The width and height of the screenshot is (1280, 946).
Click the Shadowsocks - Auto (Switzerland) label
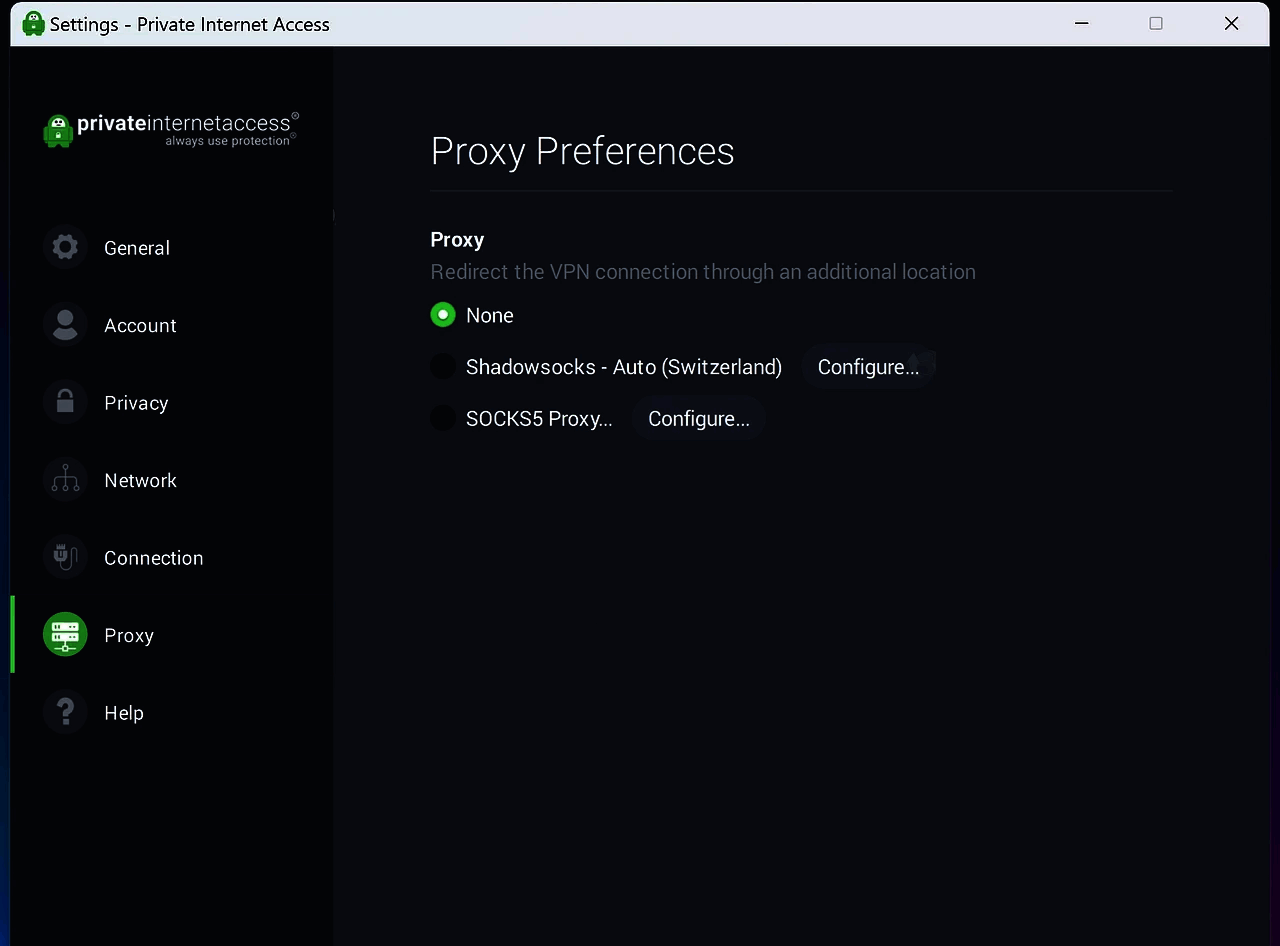point(624,367)
